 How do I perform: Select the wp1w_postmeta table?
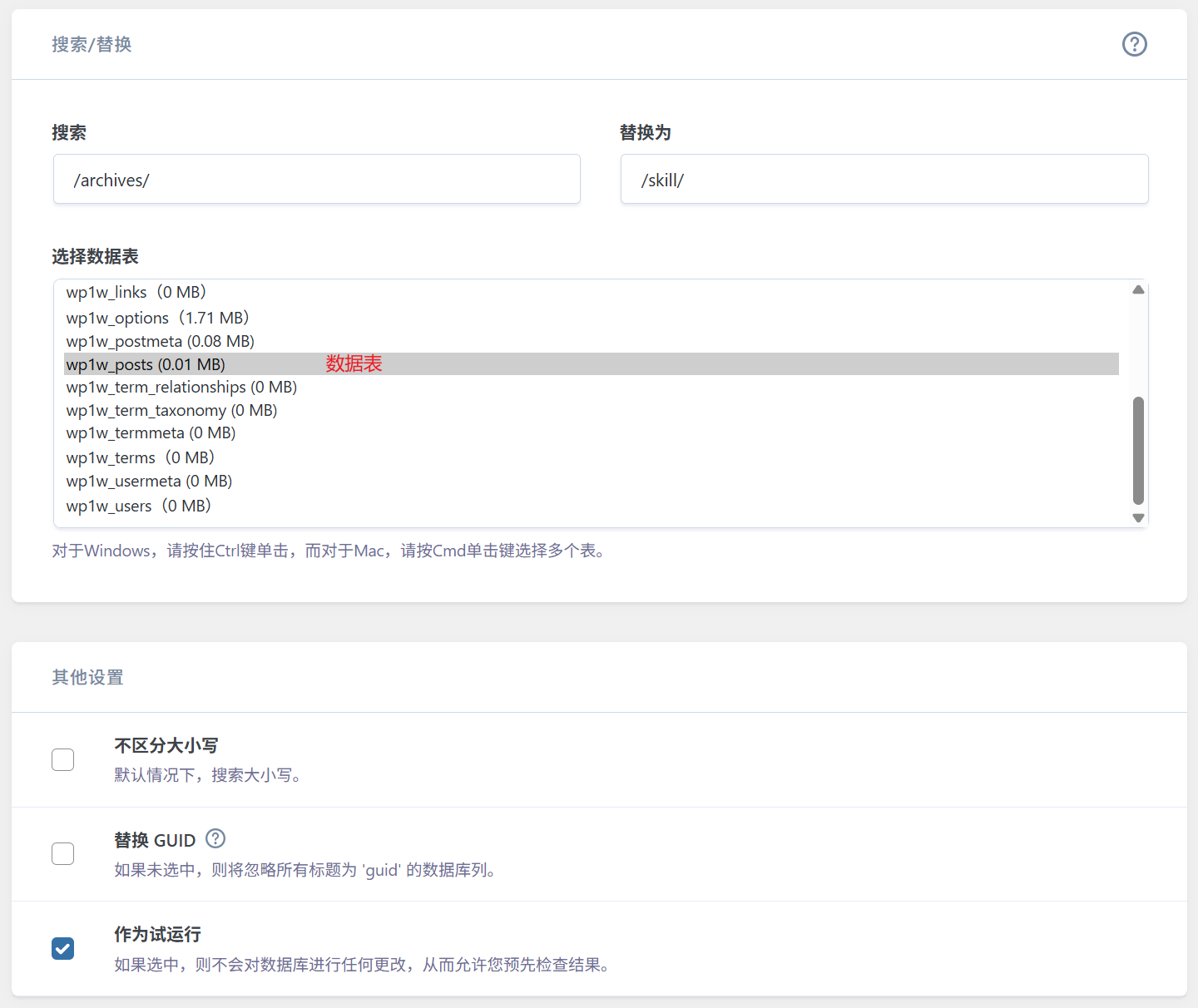point(161,341)
